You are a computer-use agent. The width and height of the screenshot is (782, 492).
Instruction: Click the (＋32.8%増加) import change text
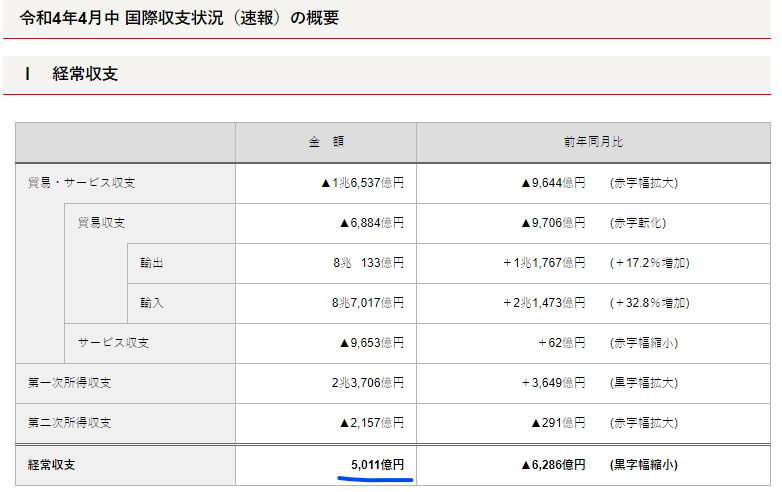pos(649,303)
